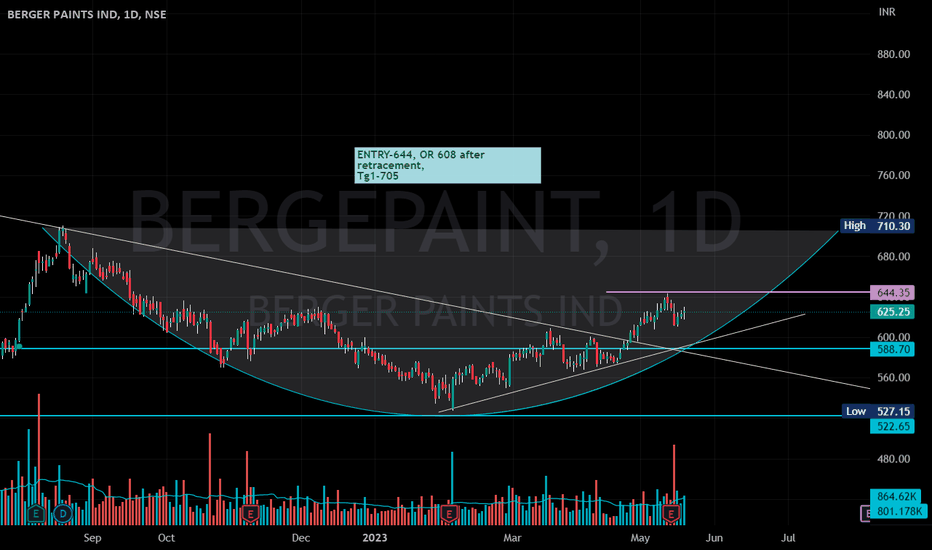Click the 800.00 price axis tick
Image resolution: width=932 pixels, height=550 pixels.
click(x=893, y=135)
